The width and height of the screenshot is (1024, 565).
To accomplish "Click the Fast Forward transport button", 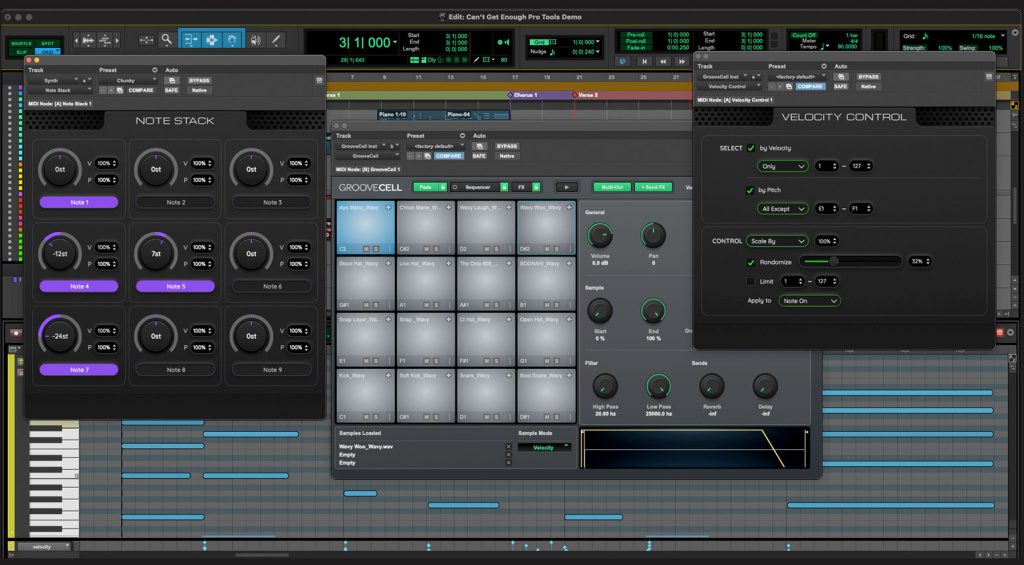I will pyautogui.click(x=682, y=61).
